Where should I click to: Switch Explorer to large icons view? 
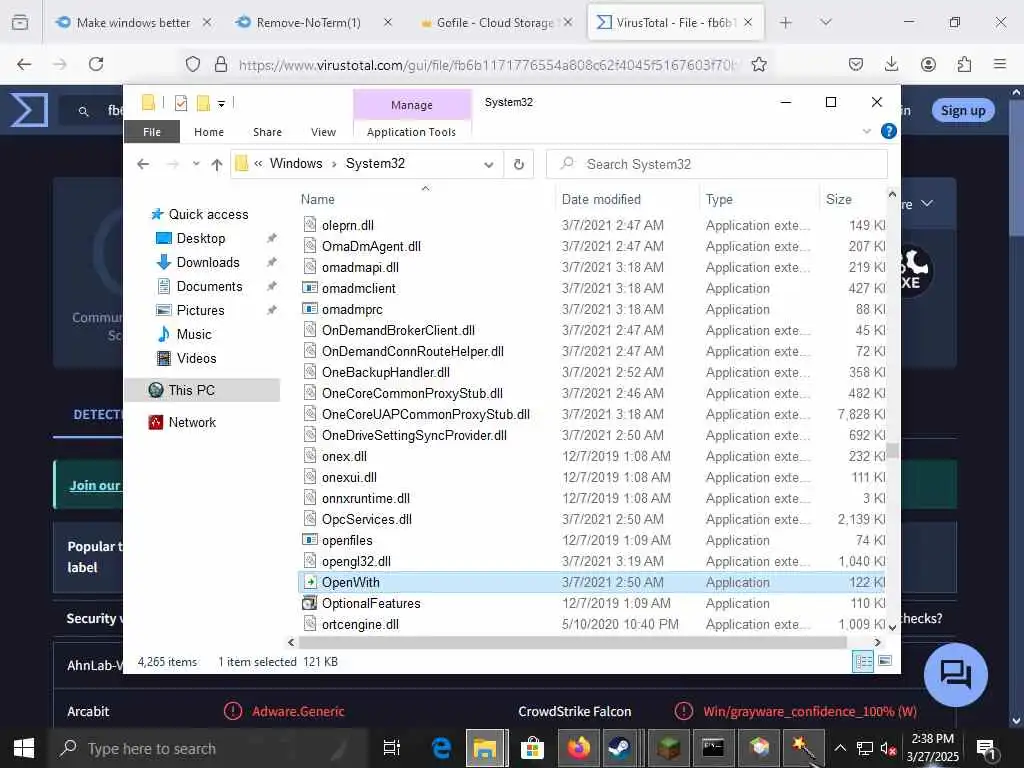pyautogui.click(x=885, y=661)
